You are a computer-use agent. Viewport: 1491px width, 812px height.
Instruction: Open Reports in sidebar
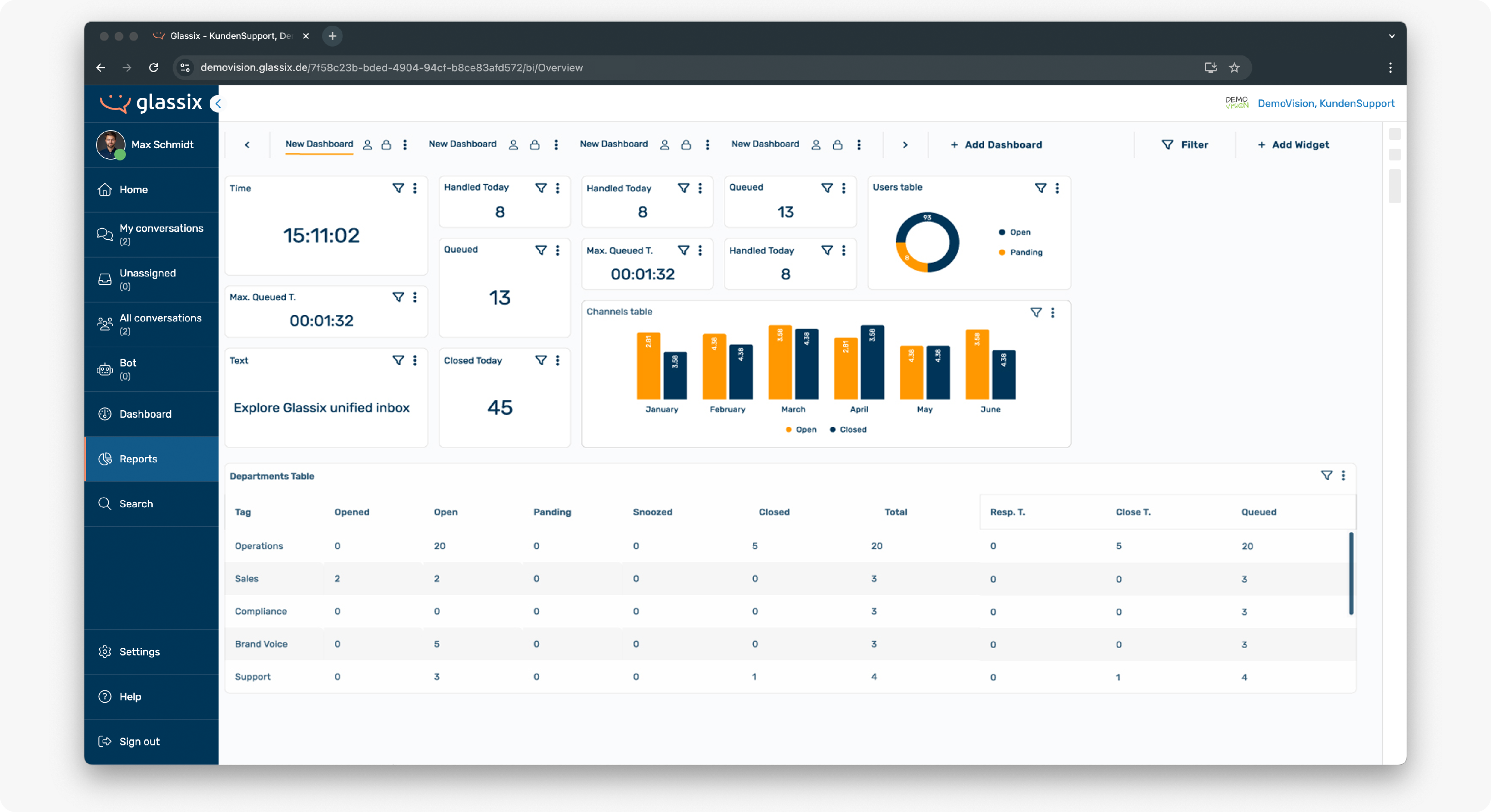(151, 458)
